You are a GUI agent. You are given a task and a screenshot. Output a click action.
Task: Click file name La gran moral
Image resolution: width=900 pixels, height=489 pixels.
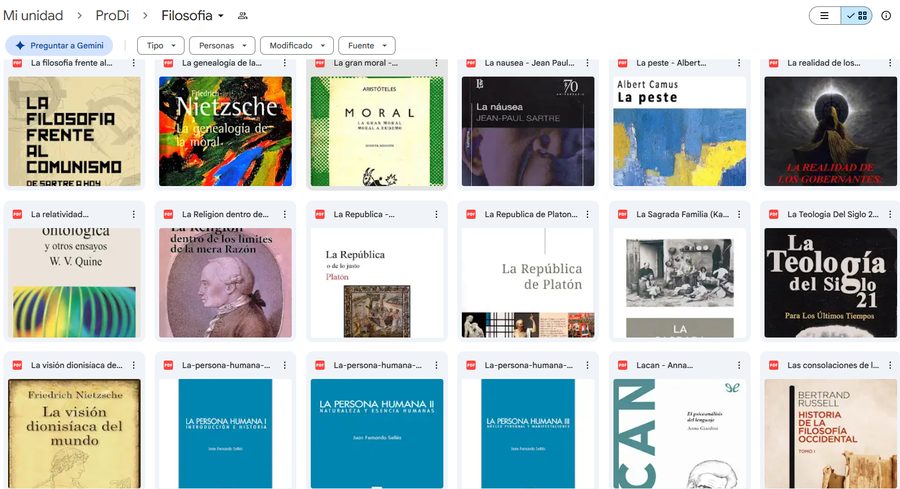[x=366, y=63]
